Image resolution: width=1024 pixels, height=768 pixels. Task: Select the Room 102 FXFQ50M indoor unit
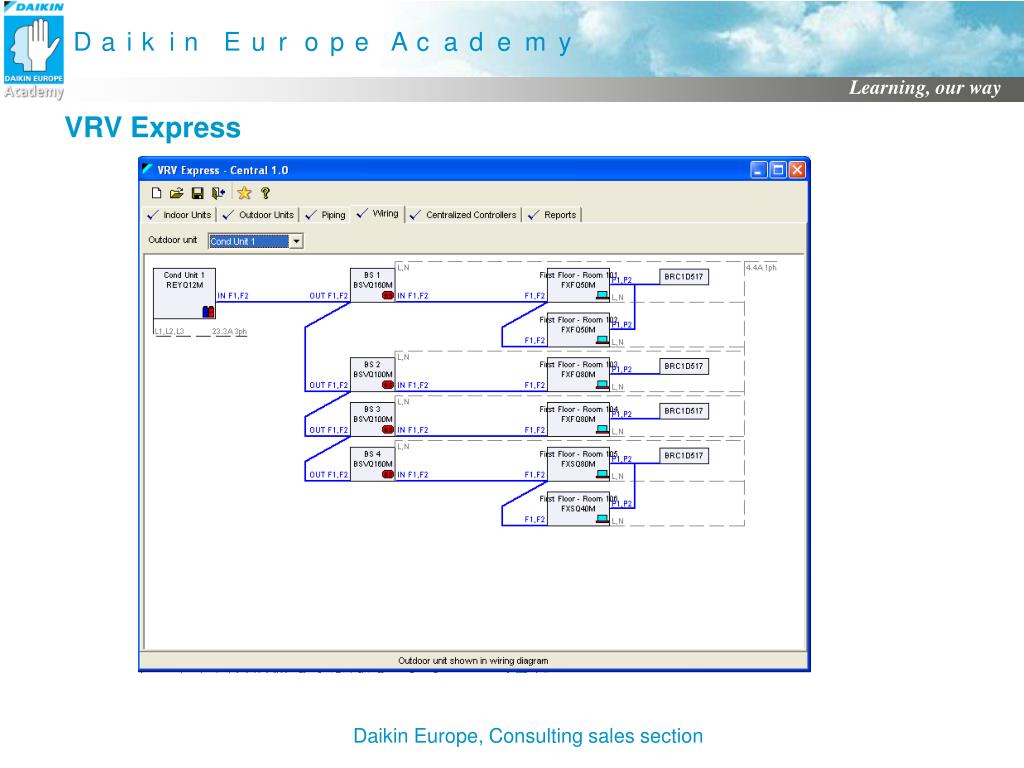pos(578,329)
